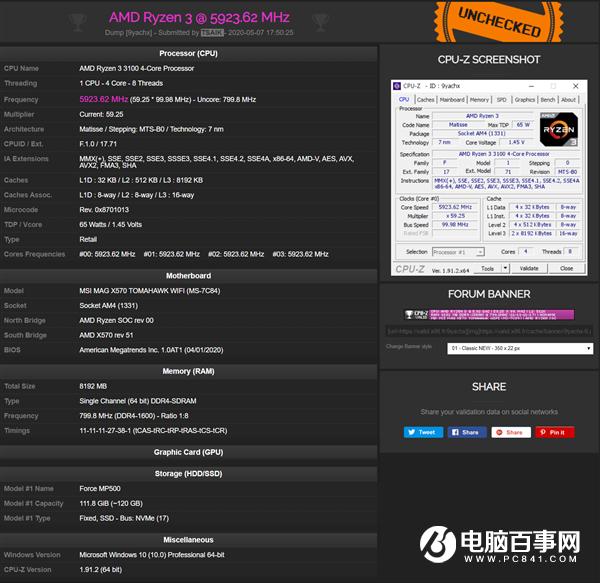Click the white Share button
The image size is (600, 583).
pos(511,432)
